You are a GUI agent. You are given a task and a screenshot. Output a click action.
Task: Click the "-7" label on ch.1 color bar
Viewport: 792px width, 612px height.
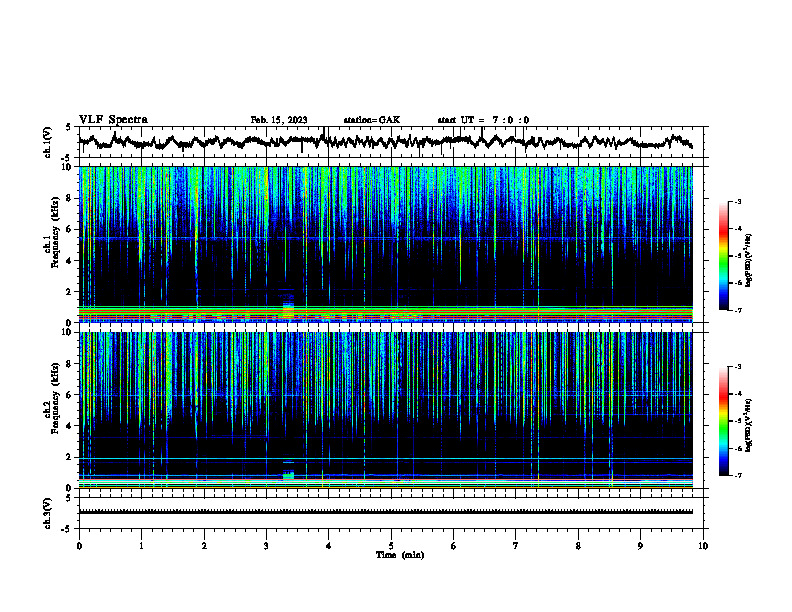[738, 310]
